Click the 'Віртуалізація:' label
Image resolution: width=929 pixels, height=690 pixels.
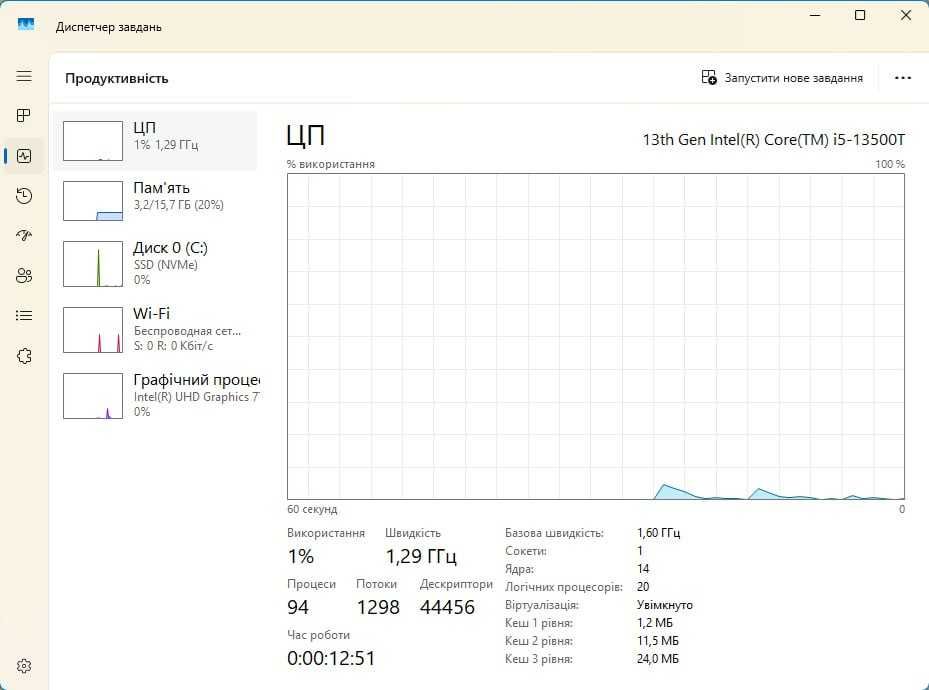pyautogui.click(x=542, y=605)
